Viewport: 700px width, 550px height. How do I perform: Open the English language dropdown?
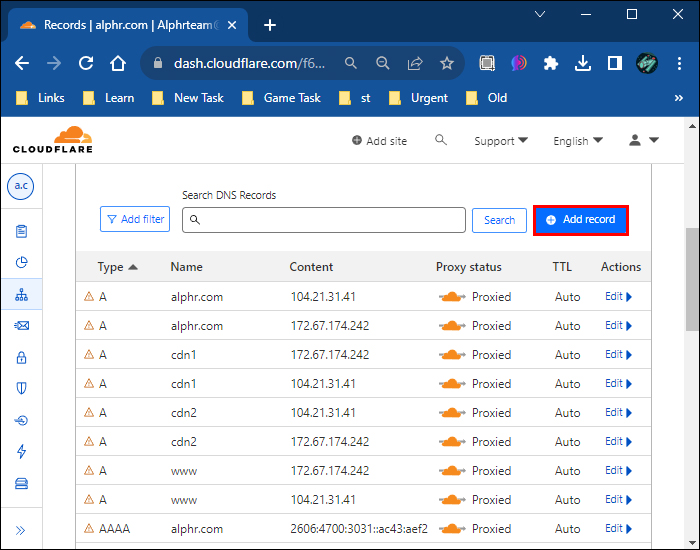point(578,141)
